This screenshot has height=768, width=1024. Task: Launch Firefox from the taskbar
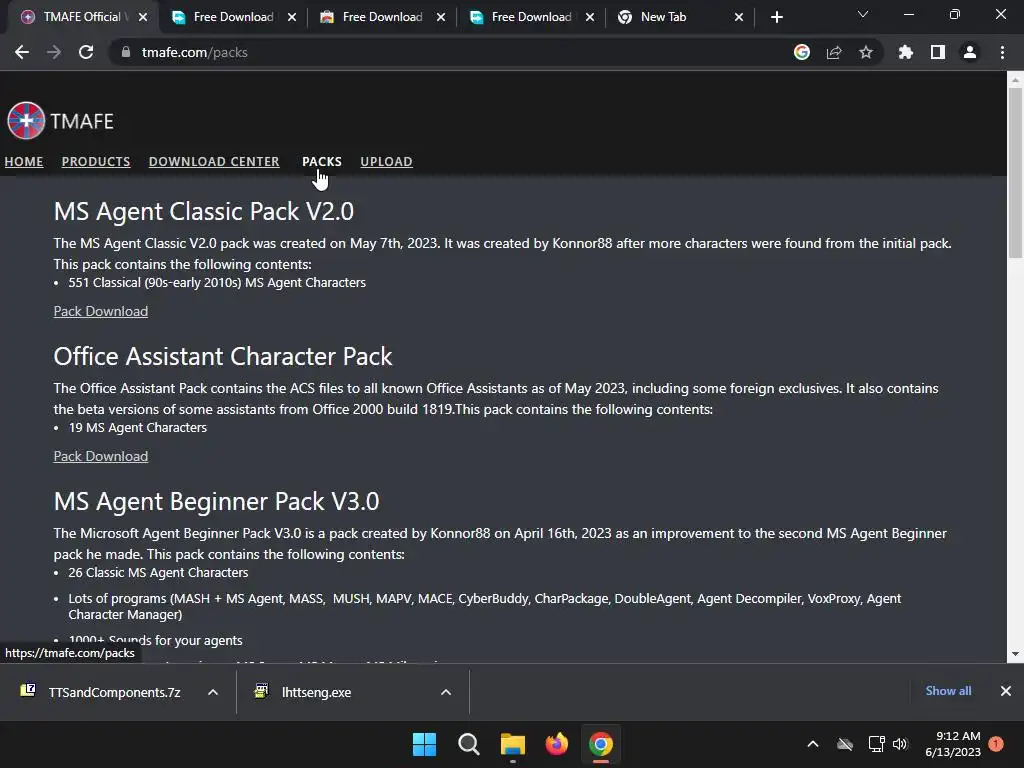pyautogui.click(x=557, y=744)
